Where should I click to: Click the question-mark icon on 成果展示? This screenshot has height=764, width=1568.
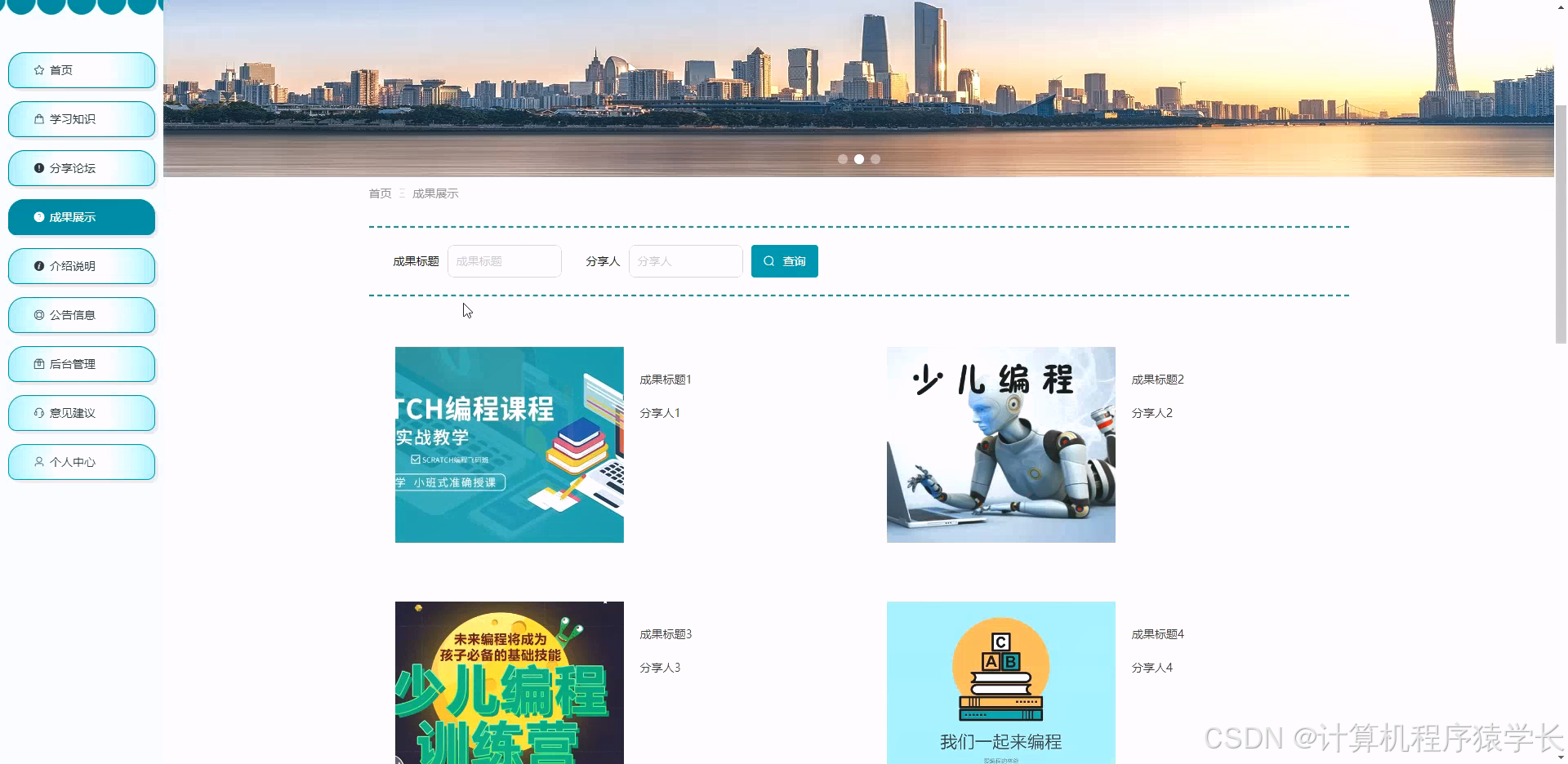click(38, 217)
